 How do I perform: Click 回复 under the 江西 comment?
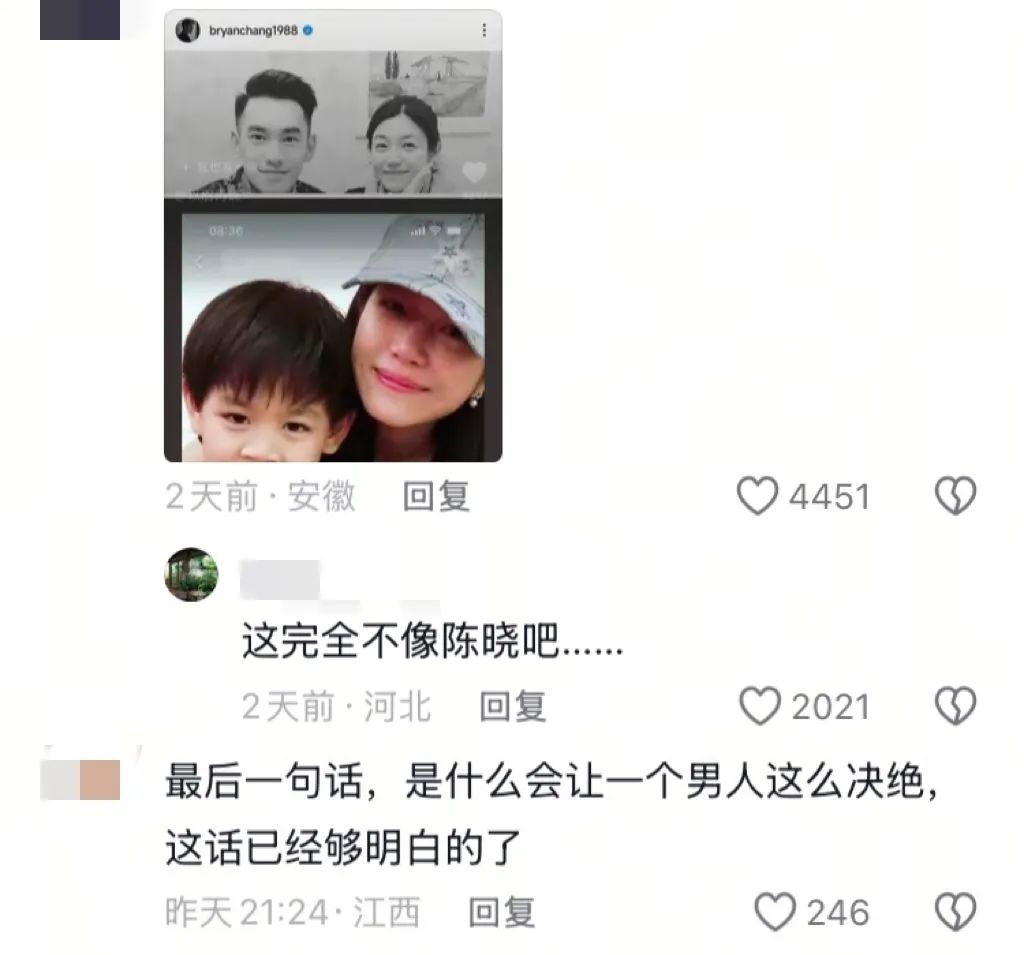point(502,913)
